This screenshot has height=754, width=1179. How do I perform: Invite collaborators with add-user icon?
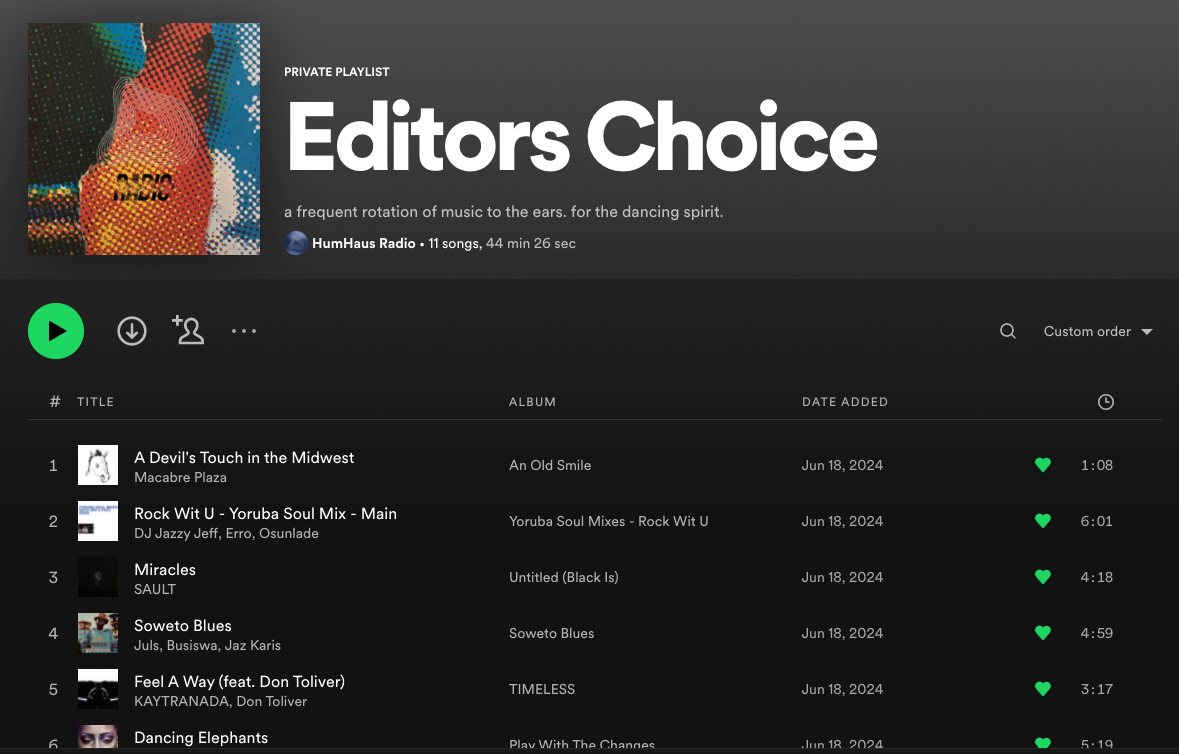tap(188, 331)
